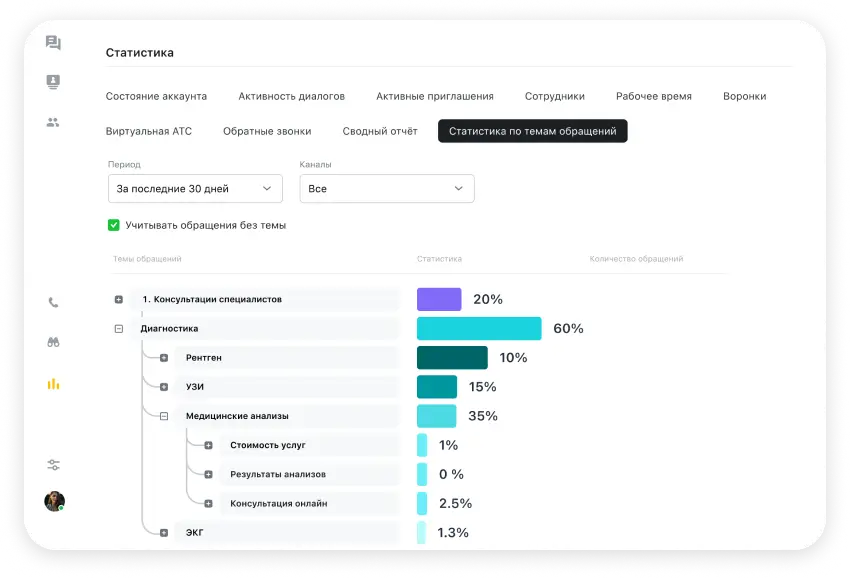The width and height of the screenshot is (850, 578).
Task: Collapse the 'Медицинские анализы' node
Action: coord(164,416)
